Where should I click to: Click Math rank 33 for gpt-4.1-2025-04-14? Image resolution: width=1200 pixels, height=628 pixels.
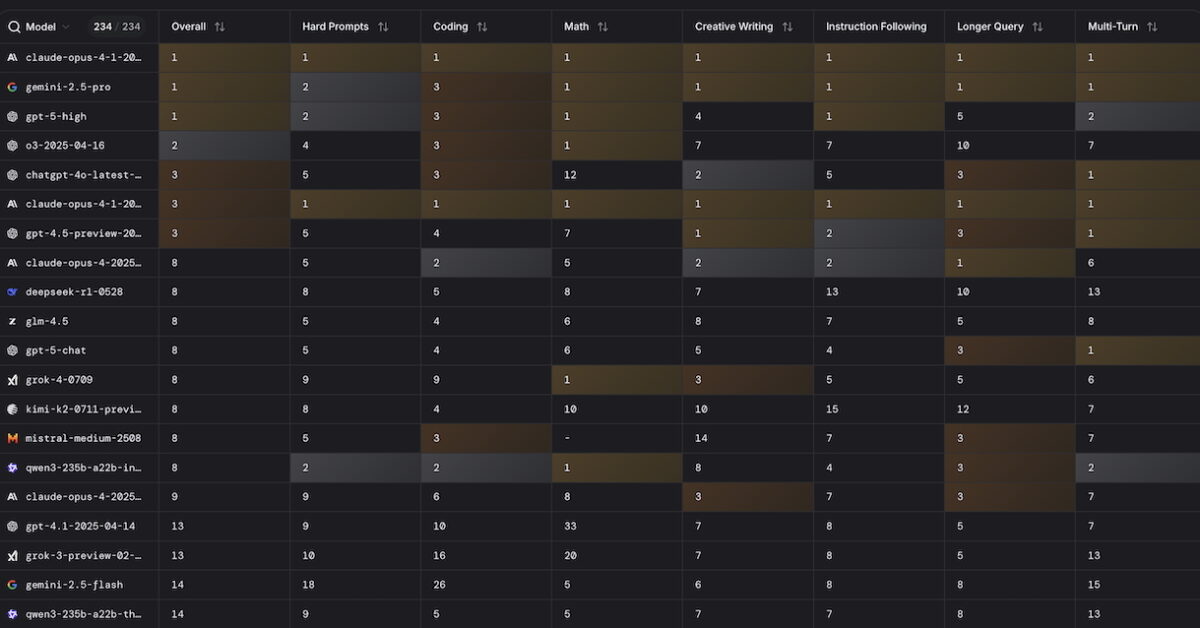[x=570, y=526]
